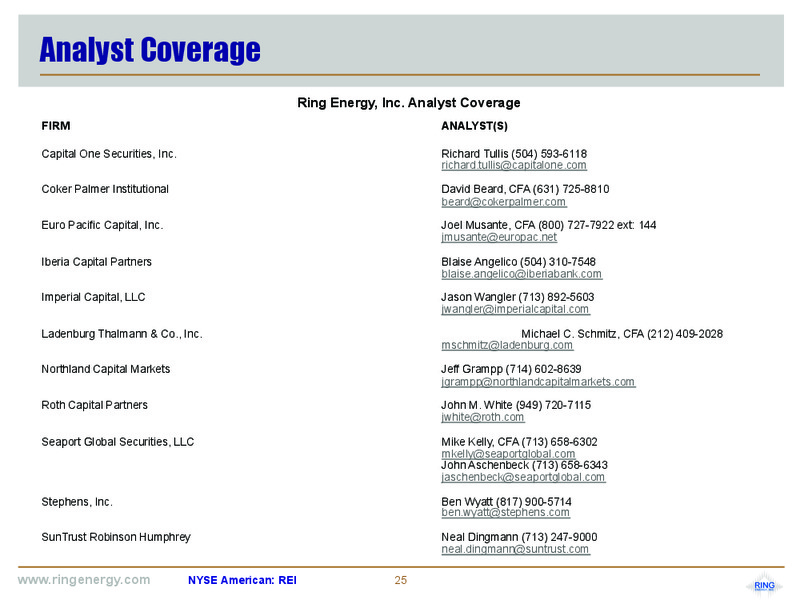Click the Ring Energy, Inc. Analyst Coverage subtitle
The height and width of the screenshot is (600, 800).
point(409,103)
